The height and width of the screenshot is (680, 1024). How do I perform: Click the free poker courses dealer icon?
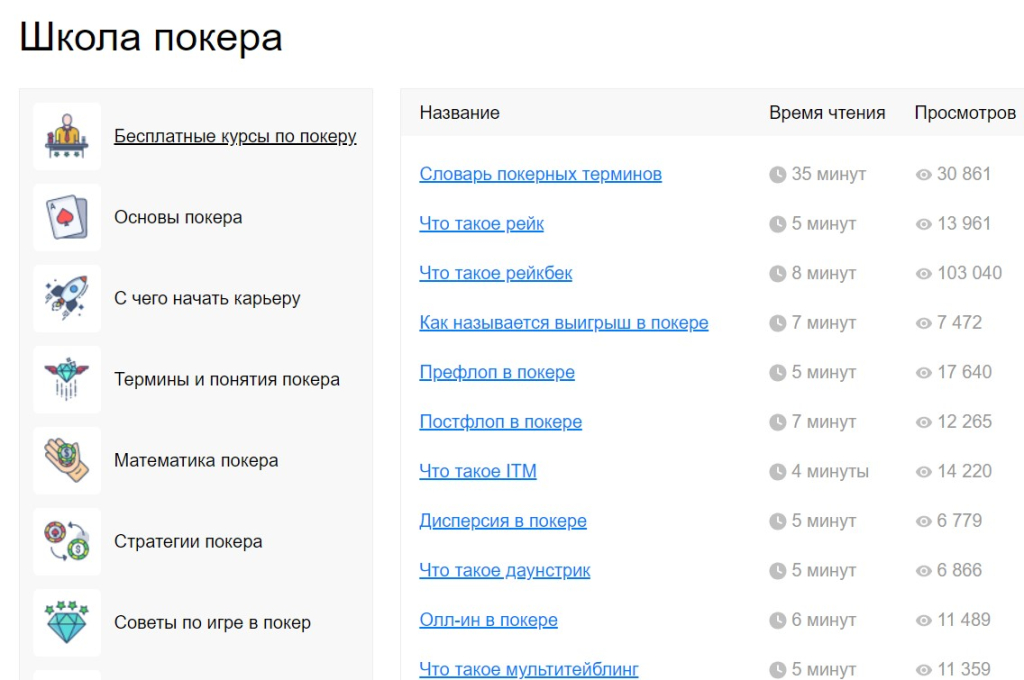tap(67, 136)
